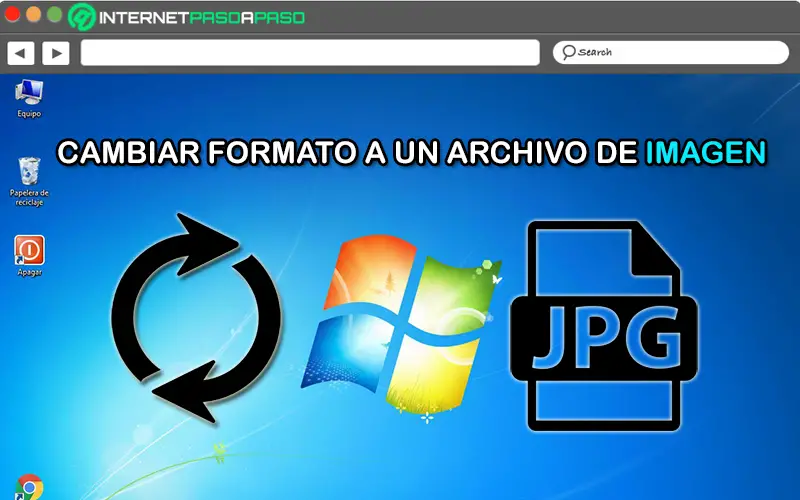Viewport: 800px width, 500px height.
Task: Go forward with the right arrow button
Action: 56,53
